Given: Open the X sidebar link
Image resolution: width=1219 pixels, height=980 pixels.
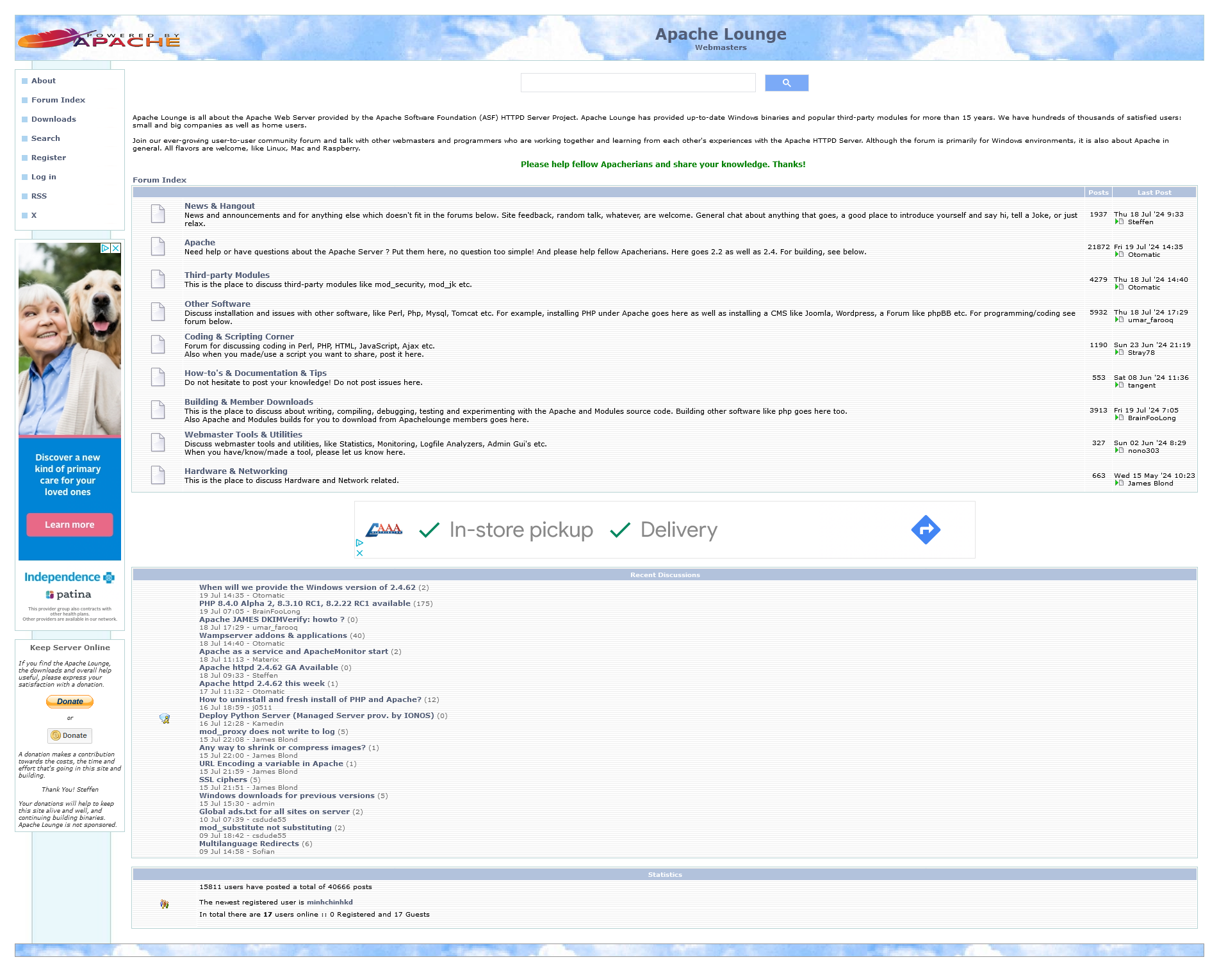Looking at the screenshot, I should pos(34,215).
